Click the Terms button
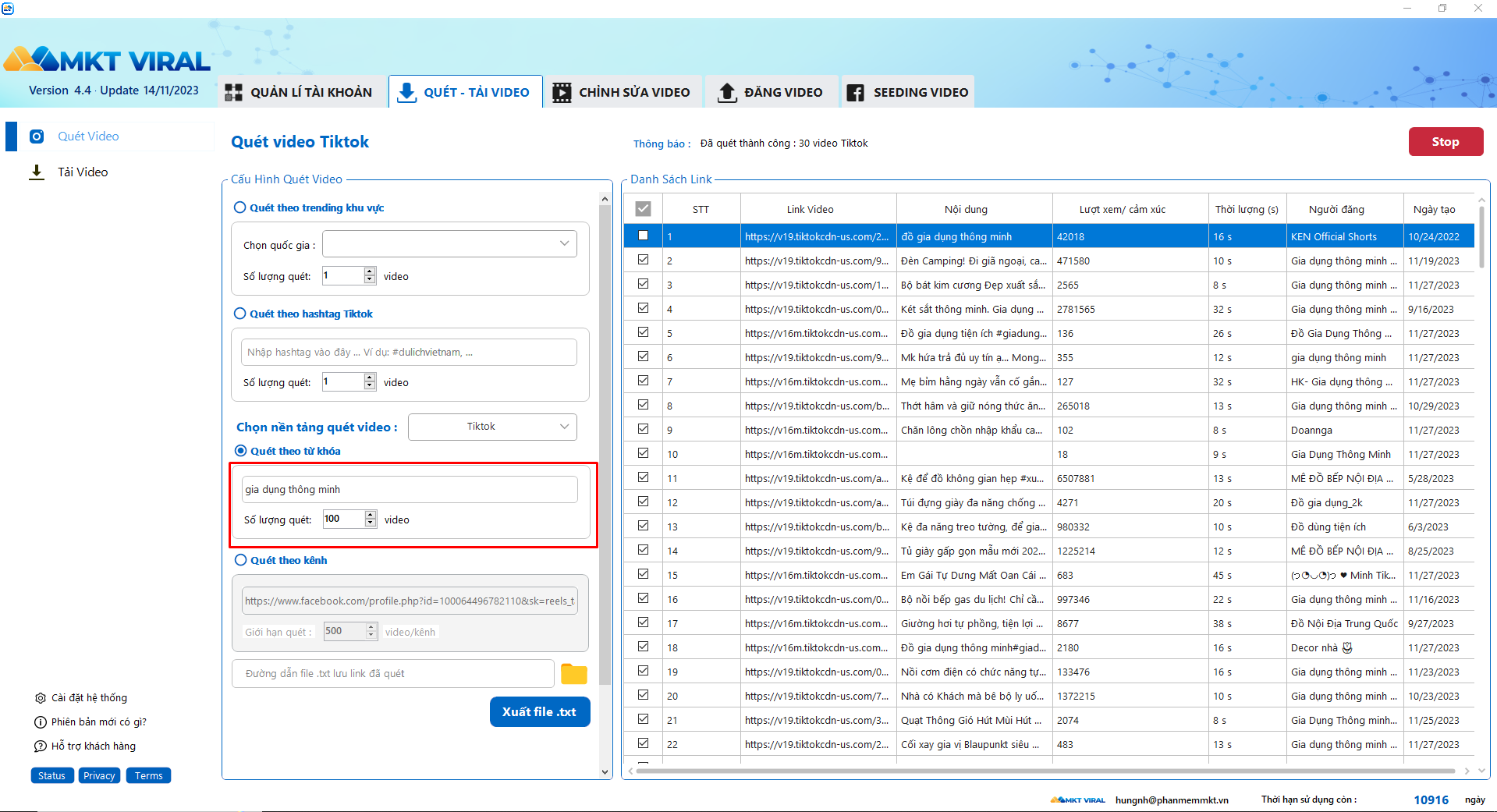The image size is (1497, 812). [149, 776]
